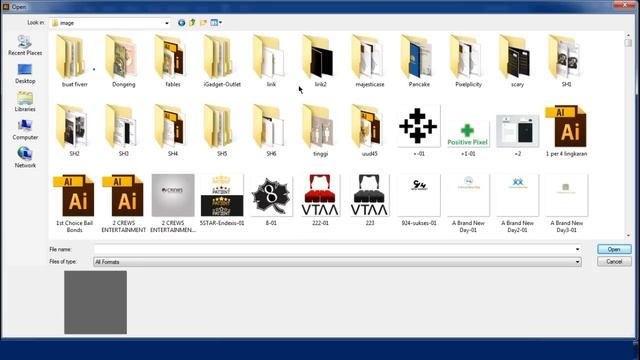Viewport: 640px width, 360px height.
Task: Select the Pancake folder
Action: tap(419, 61)
